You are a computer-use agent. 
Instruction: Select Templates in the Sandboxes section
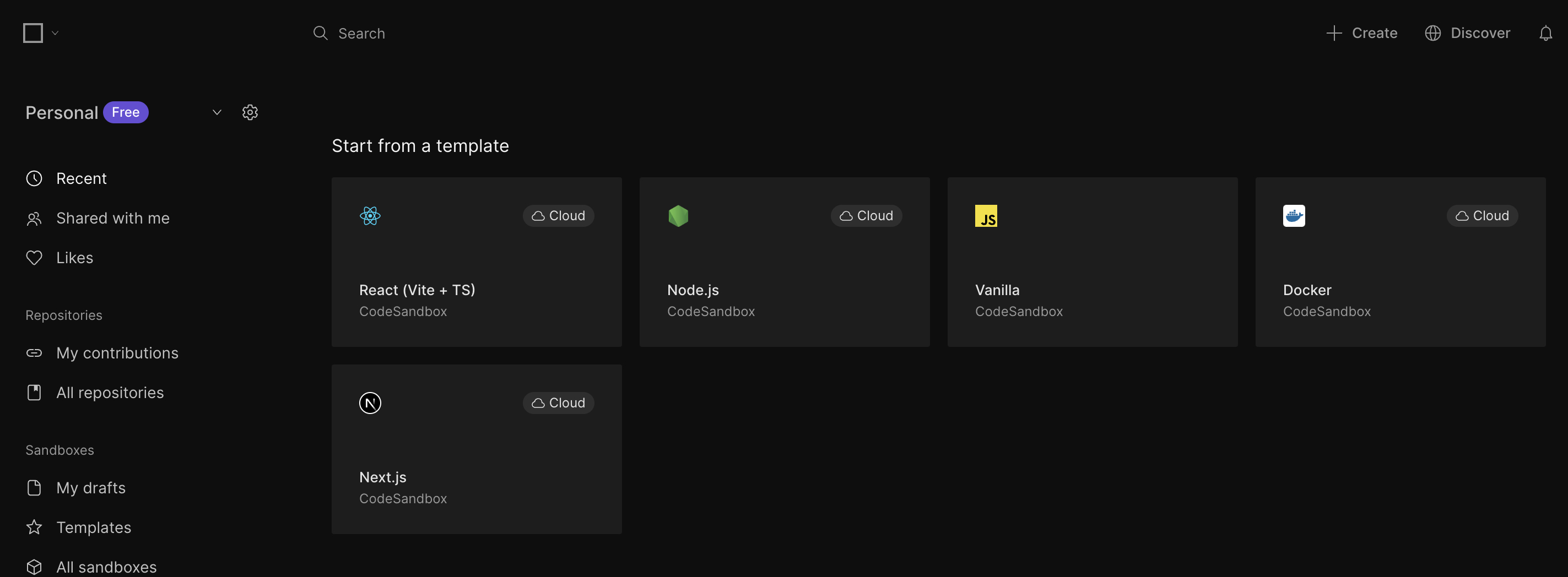[94, 527]
